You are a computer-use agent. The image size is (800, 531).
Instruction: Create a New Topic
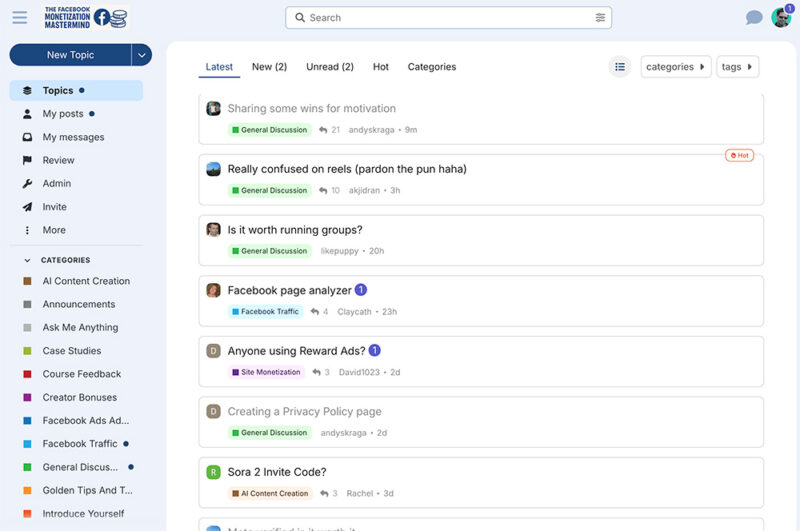point(70,55)
